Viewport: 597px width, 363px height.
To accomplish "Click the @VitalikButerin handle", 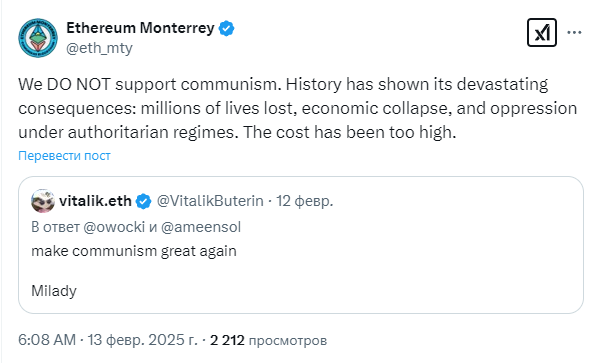I will tap(210, 201).
